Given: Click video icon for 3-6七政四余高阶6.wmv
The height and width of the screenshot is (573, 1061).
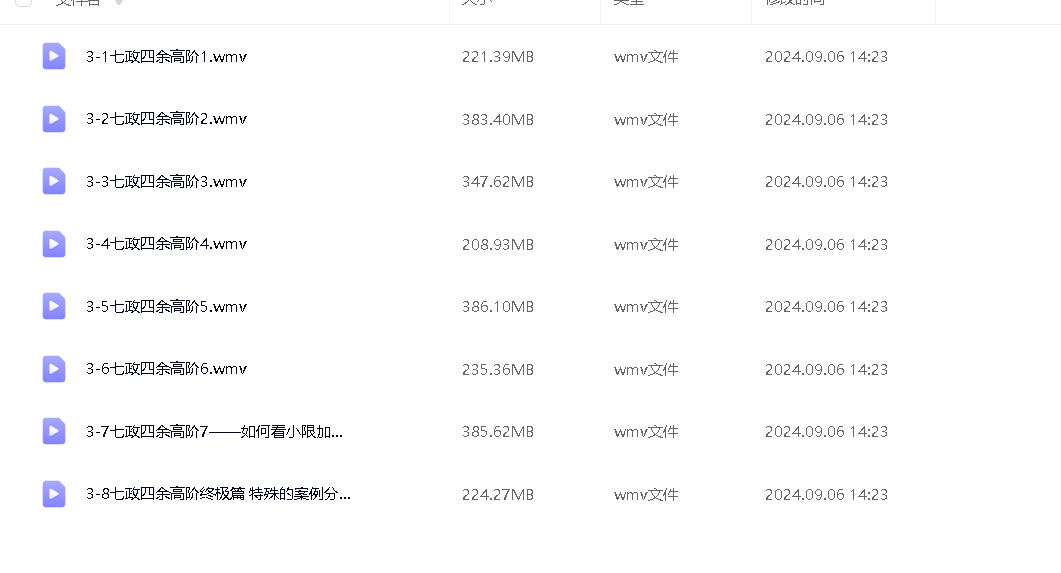Looking at the screenshot, I should (x=53, y=369).
